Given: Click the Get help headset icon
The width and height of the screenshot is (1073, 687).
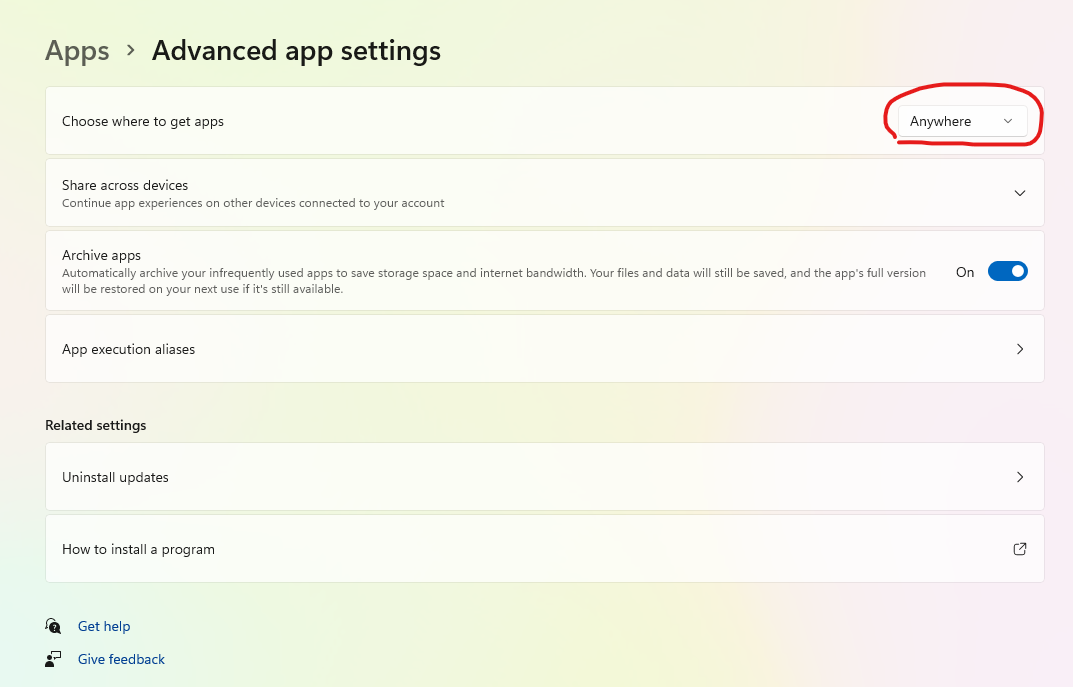Looking at the screenshot, I should 53,626.
